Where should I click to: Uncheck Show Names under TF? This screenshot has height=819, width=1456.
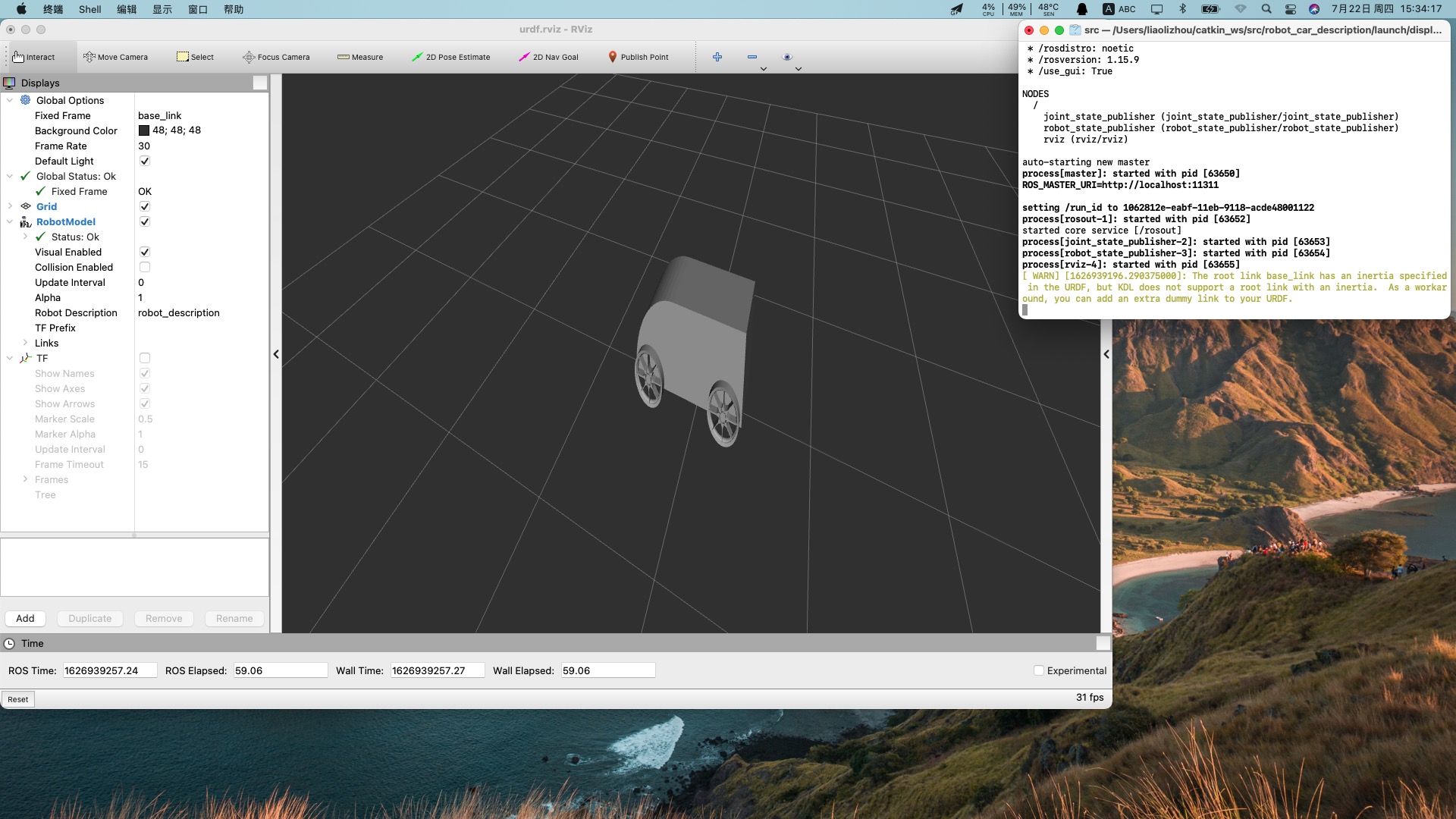click(144, 373)
